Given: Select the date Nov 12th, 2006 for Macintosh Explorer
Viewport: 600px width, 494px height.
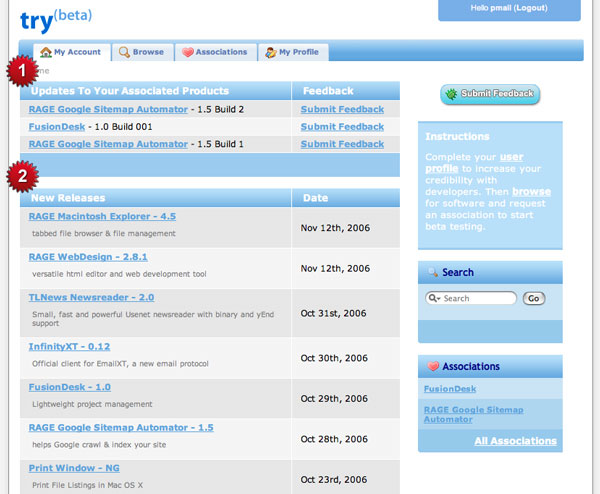Looking at the screenshot, I should 335,228.
